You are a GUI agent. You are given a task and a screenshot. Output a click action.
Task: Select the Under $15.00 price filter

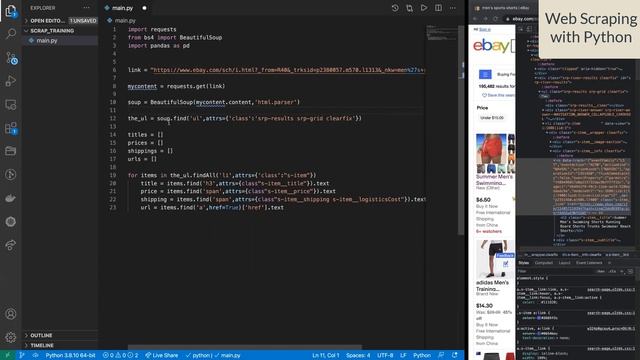(492, 118)
